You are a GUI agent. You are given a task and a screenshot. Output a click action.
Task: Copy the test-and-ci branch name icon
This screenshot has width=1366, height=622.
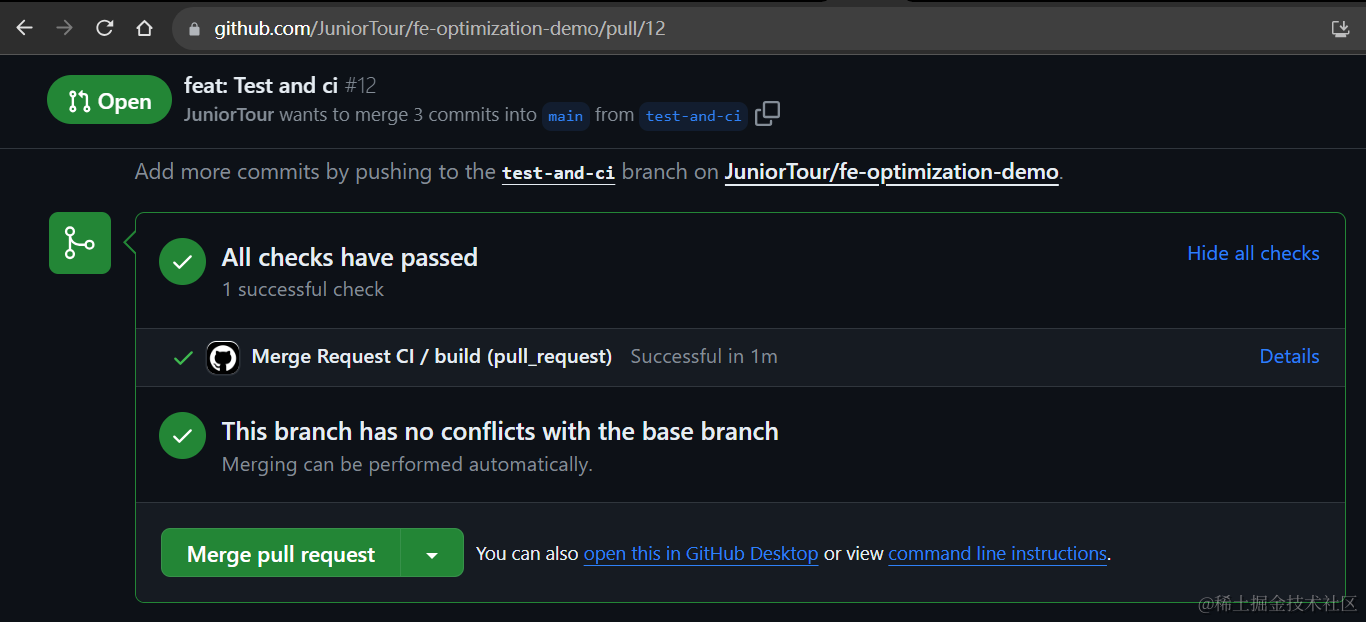point(767,114)
